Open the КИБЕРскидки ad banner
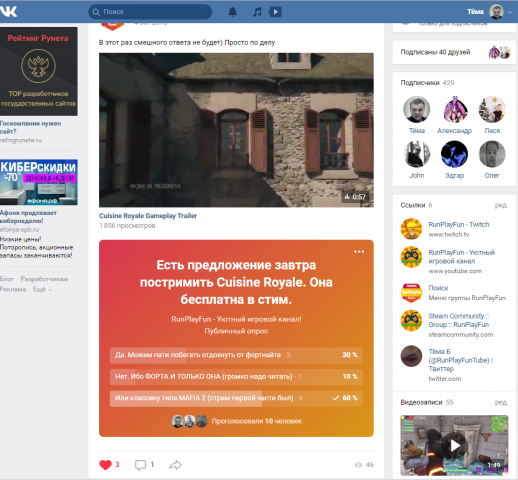Viewport: 518px width, 480px height. (39, 182)
